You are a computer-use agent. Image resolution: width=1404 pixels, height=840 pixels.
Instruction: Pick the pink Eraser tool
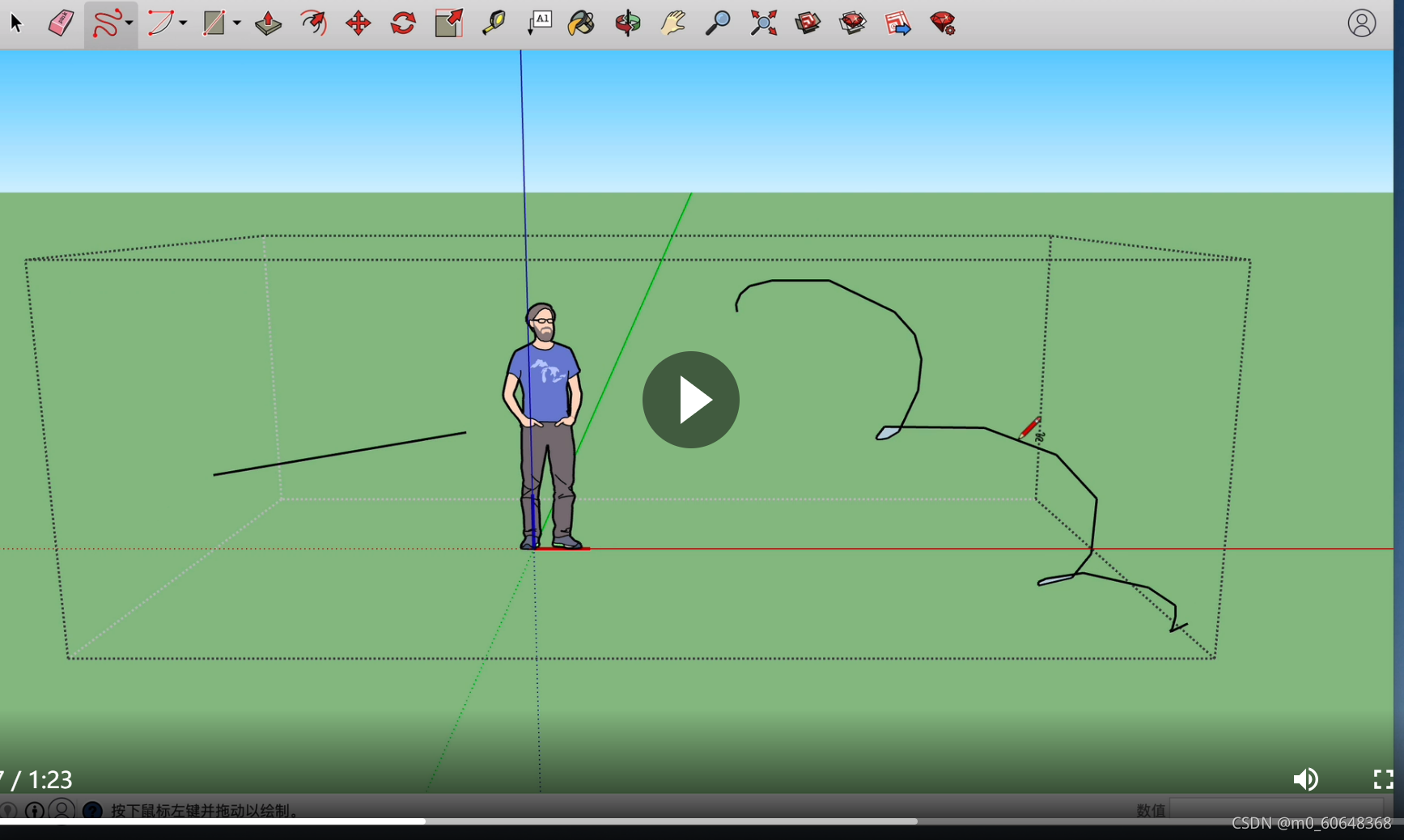(61, 23)
